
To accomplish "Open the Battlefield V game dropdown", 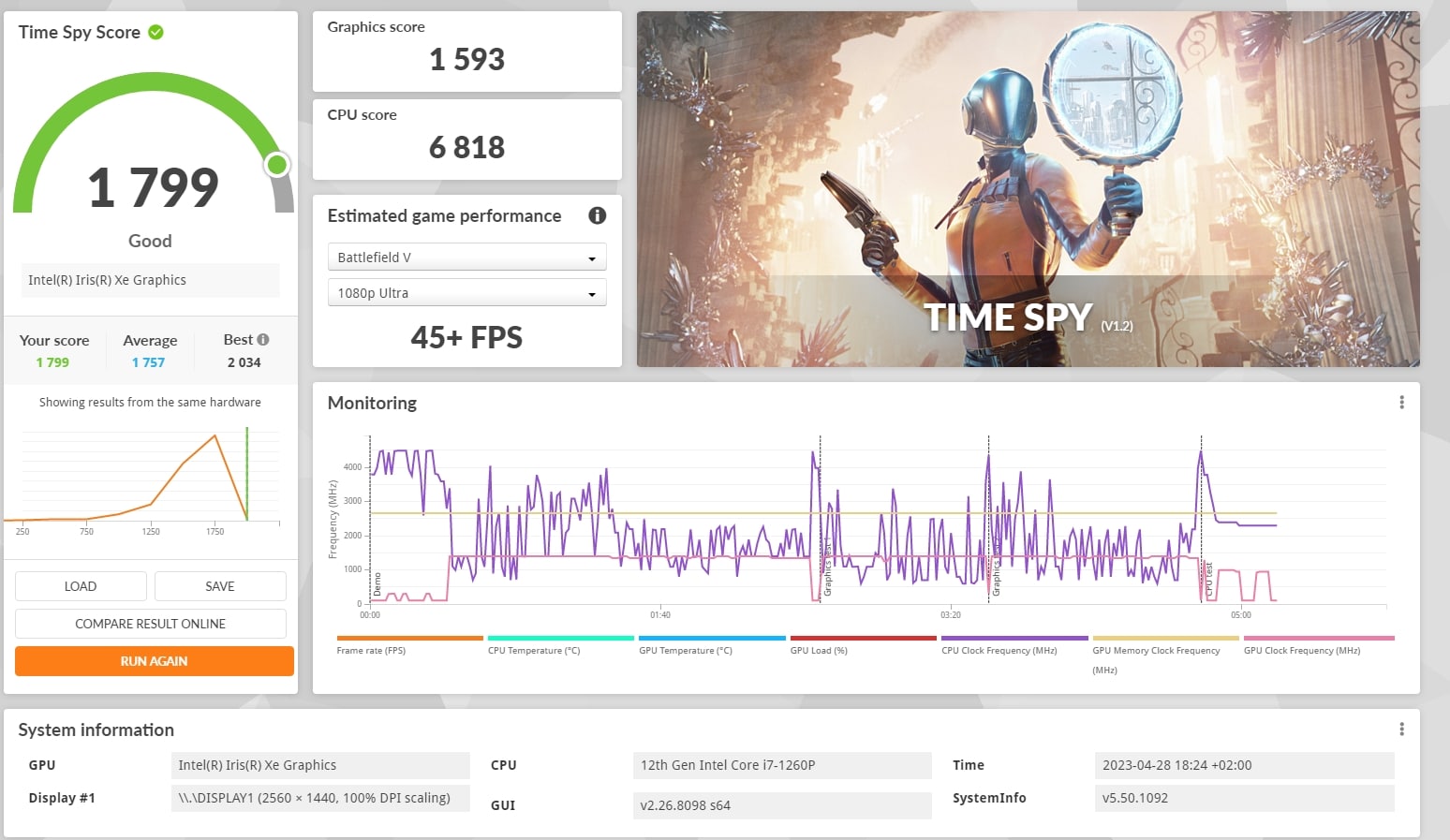I will pyautogui.click(x=466, y=258).
